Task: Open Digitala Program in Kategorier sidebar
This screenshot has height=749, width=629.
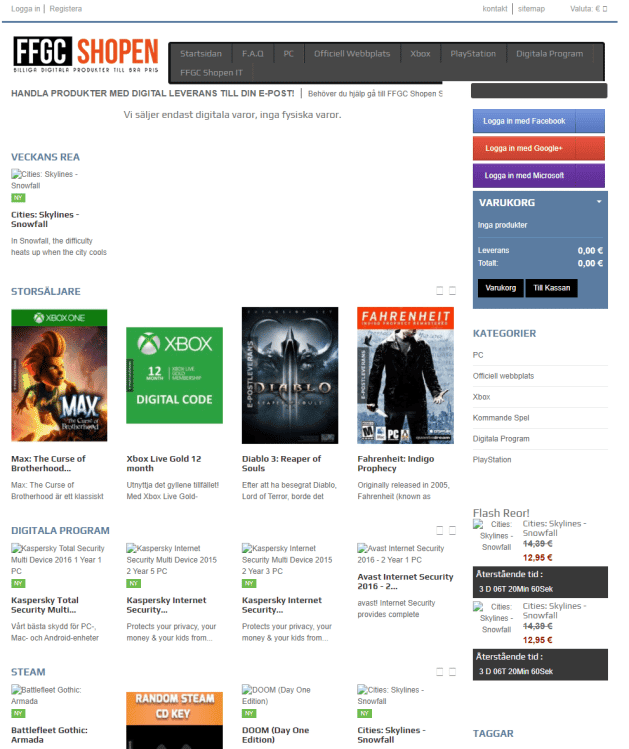Action: pyautogui.click(x=501, y=439)
